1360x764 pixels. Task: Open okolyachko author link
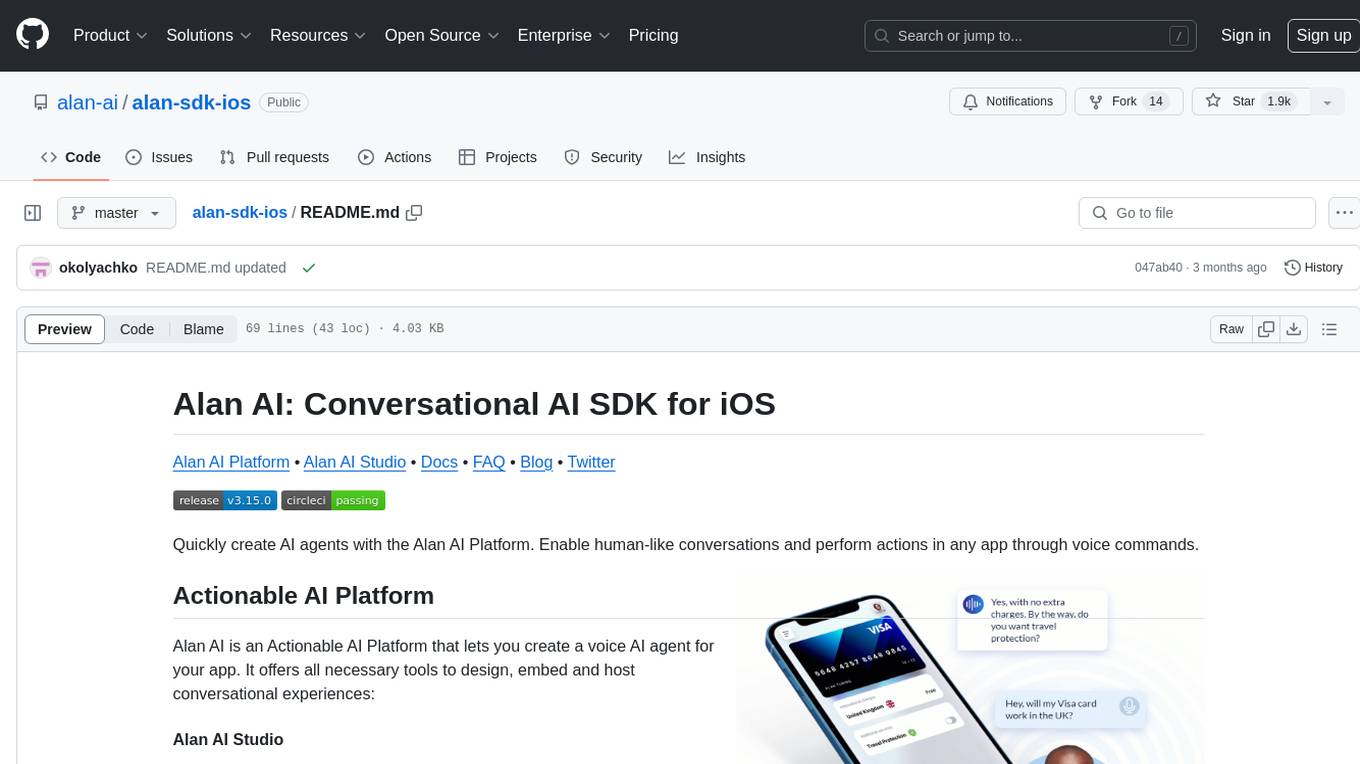tap(98, 268)
